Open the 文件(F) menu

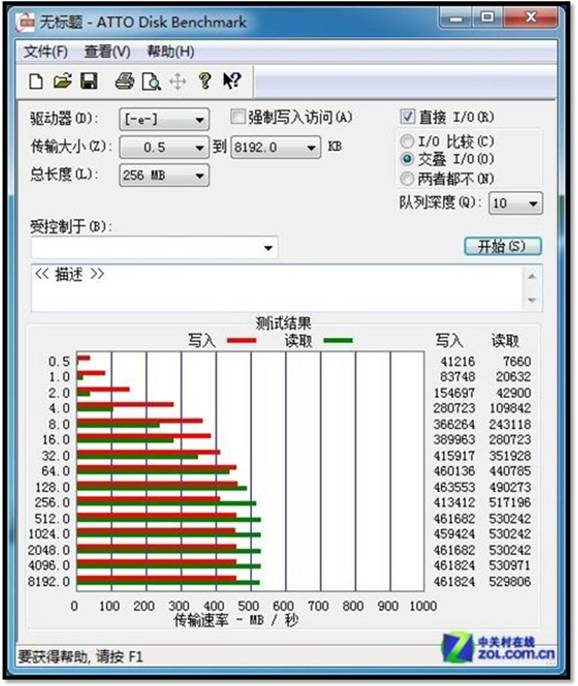point(46,52)
